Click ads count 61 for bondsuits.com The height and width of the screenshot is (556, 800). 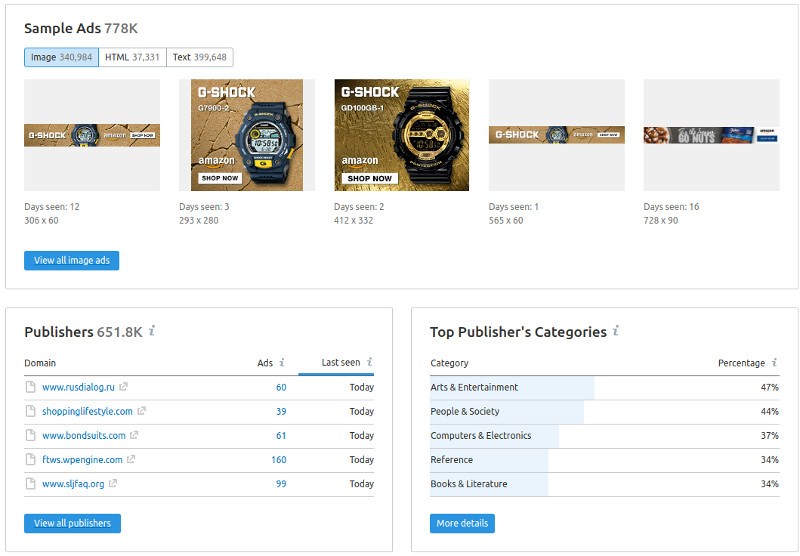[x=281, y=436]
